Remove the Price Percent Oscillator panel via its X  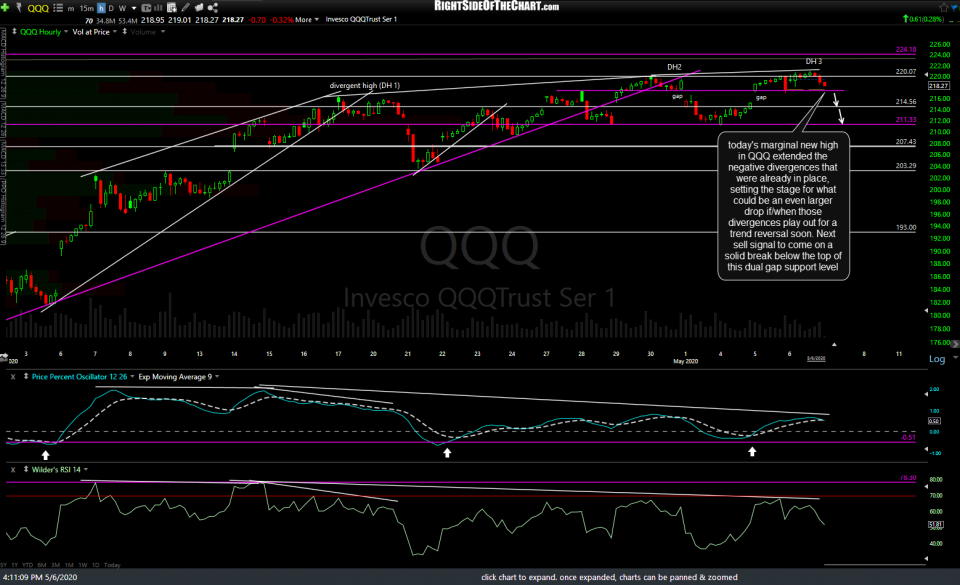click(13, 376)
